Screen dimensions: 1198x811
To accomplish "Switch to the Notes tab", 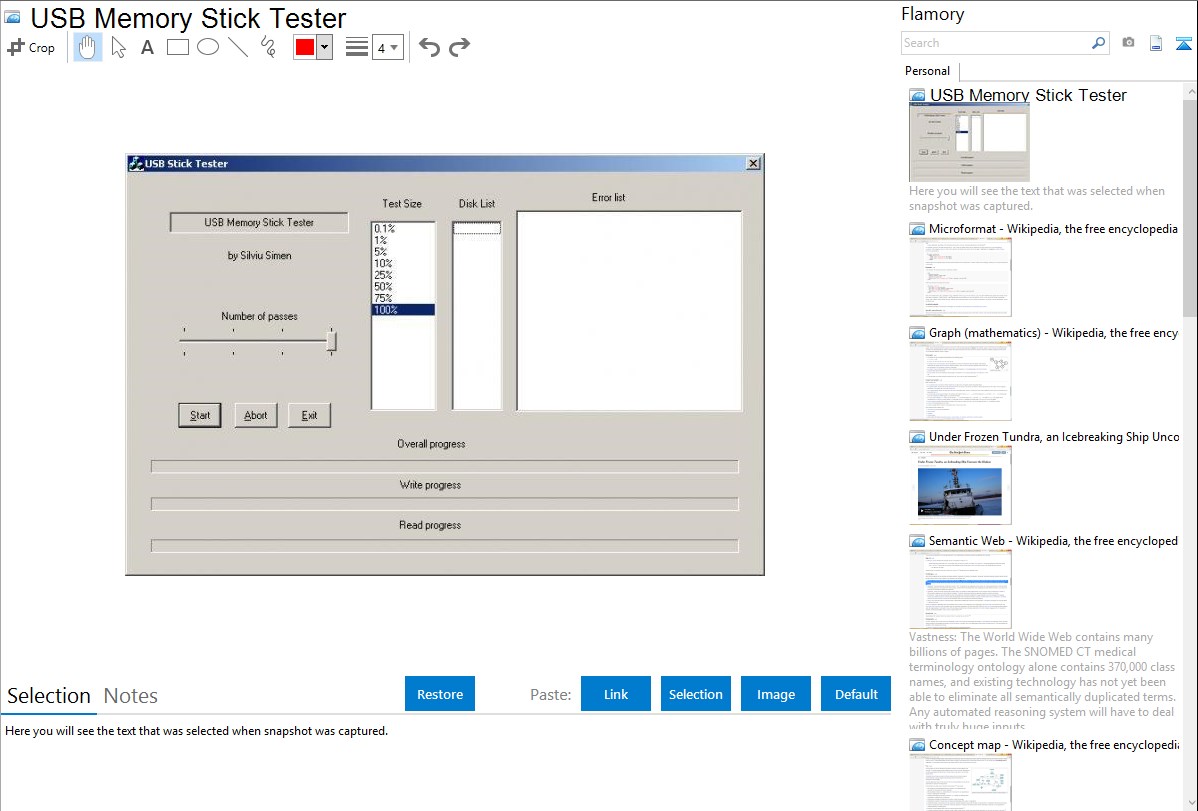I will 131,696.
